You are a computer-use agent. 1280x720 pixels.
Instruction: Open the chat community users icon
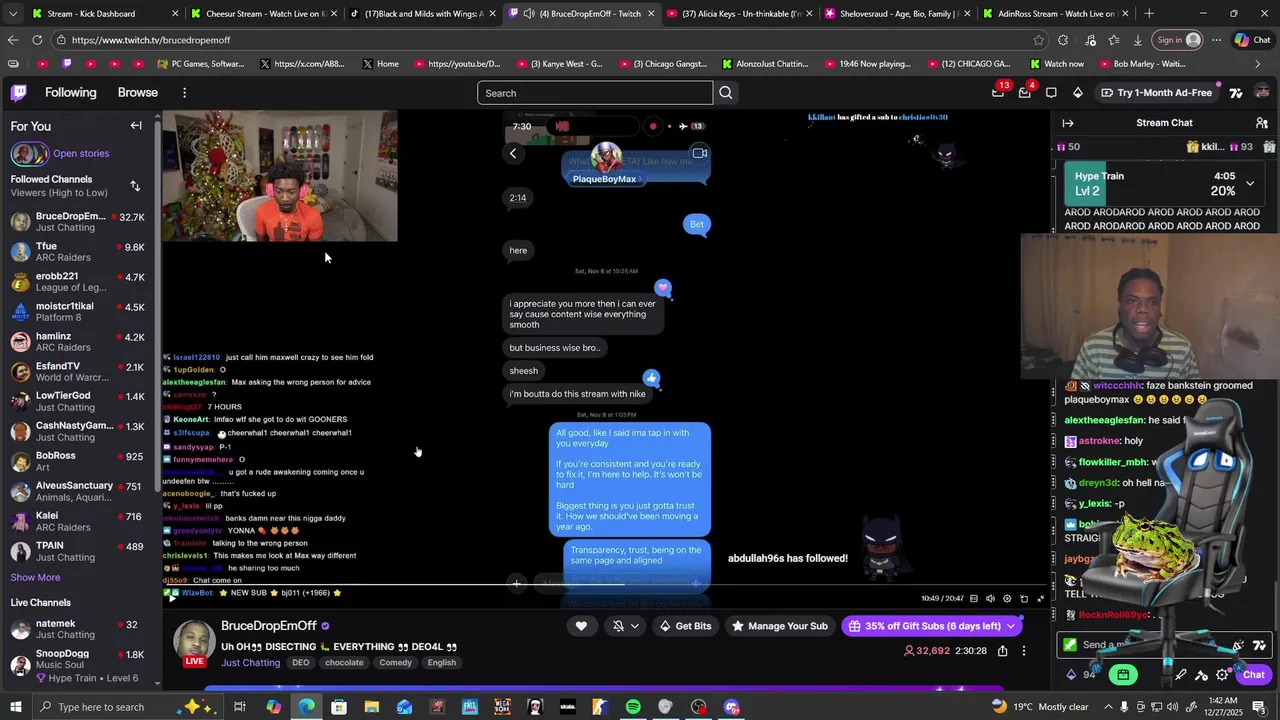point(1262,123)
